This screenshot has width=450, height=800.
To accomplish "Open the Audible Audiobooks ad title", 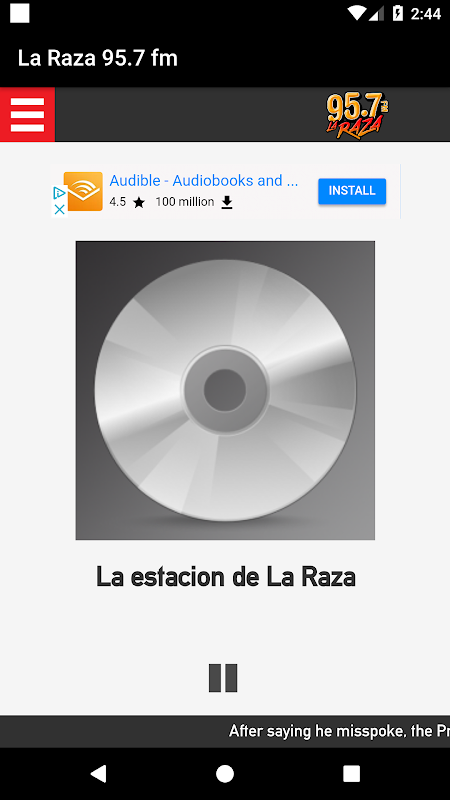I will (204, 181).
